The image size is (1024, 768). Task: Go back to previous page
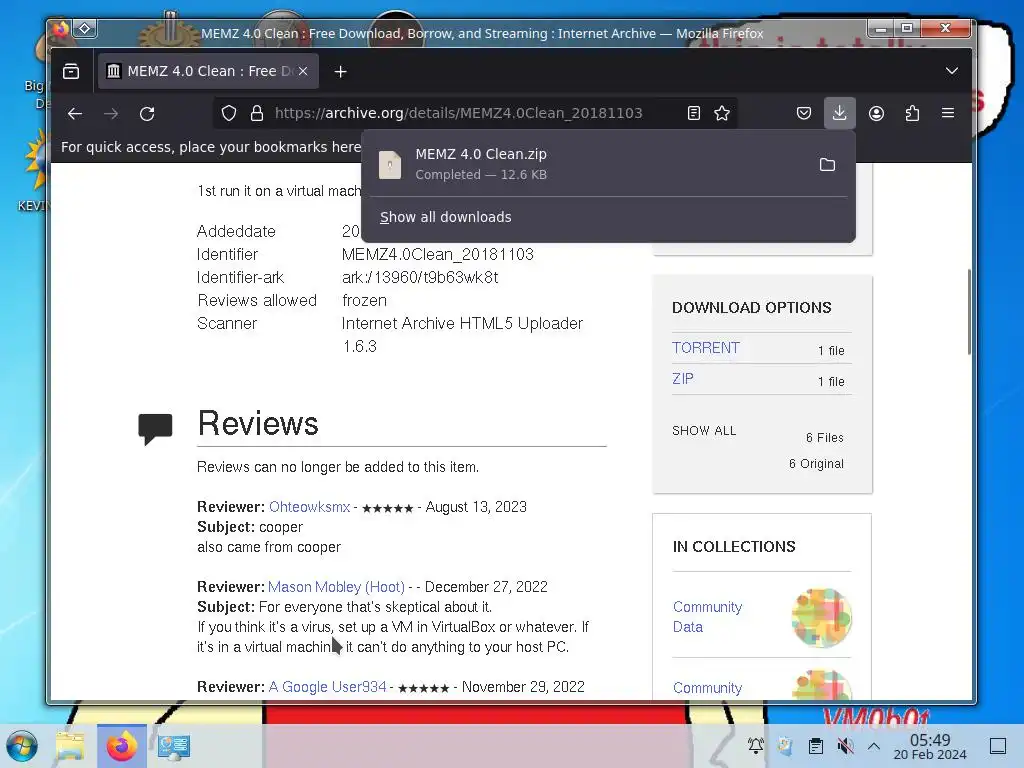(75, 114)
